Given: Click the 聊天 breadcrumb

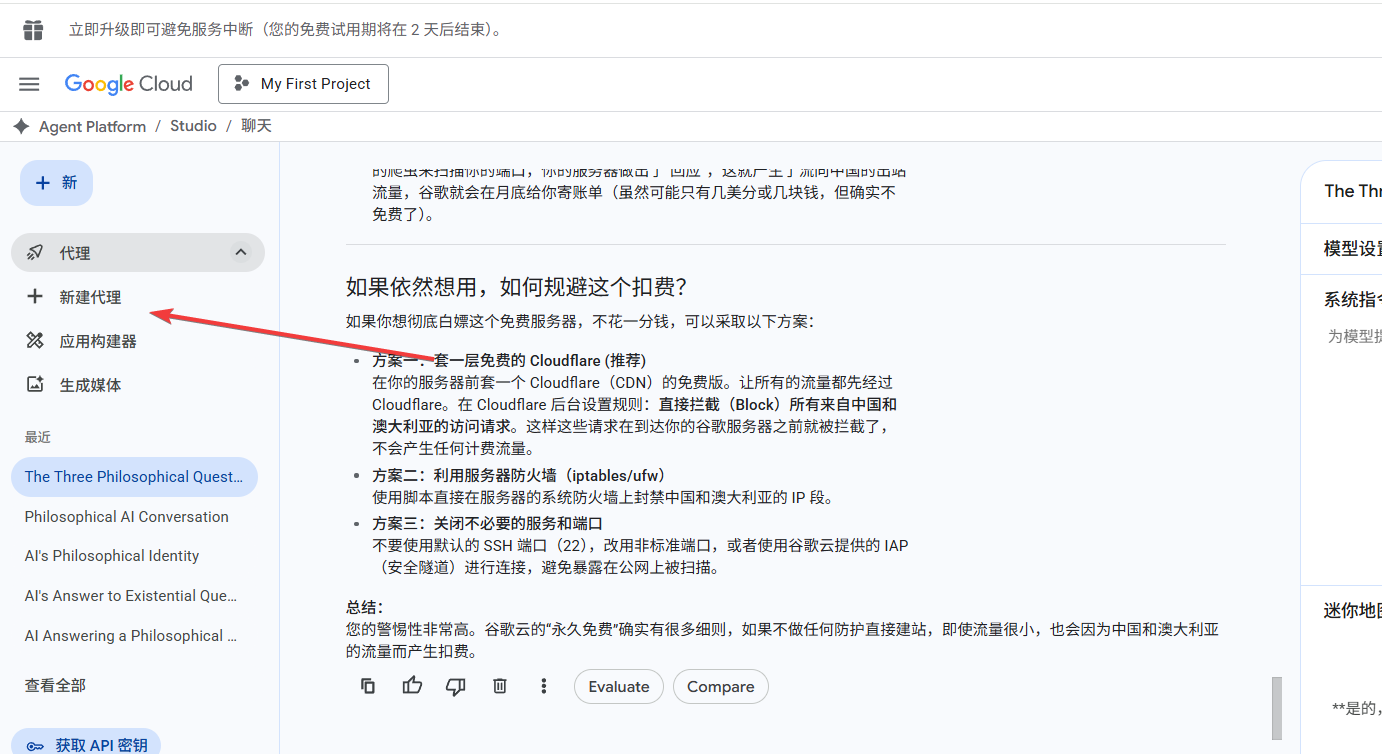Looking at the screenshot, I should click(x=257, y=126).
